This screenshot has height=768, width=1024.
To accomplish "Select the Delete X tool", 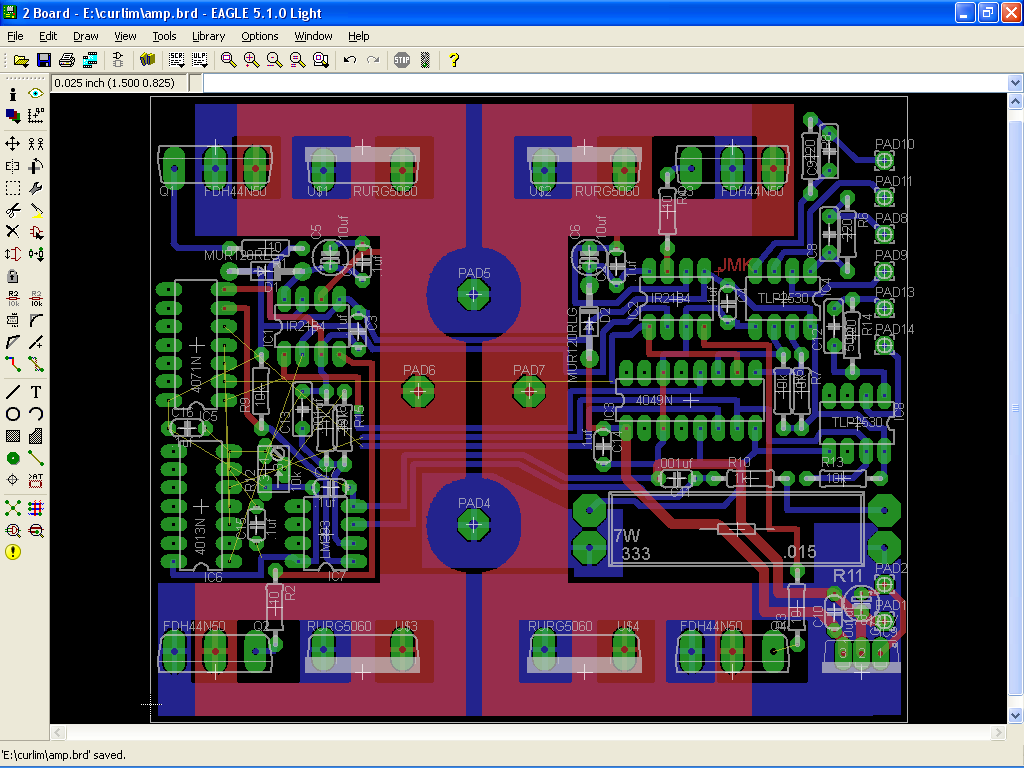I will tap(12, 232).
